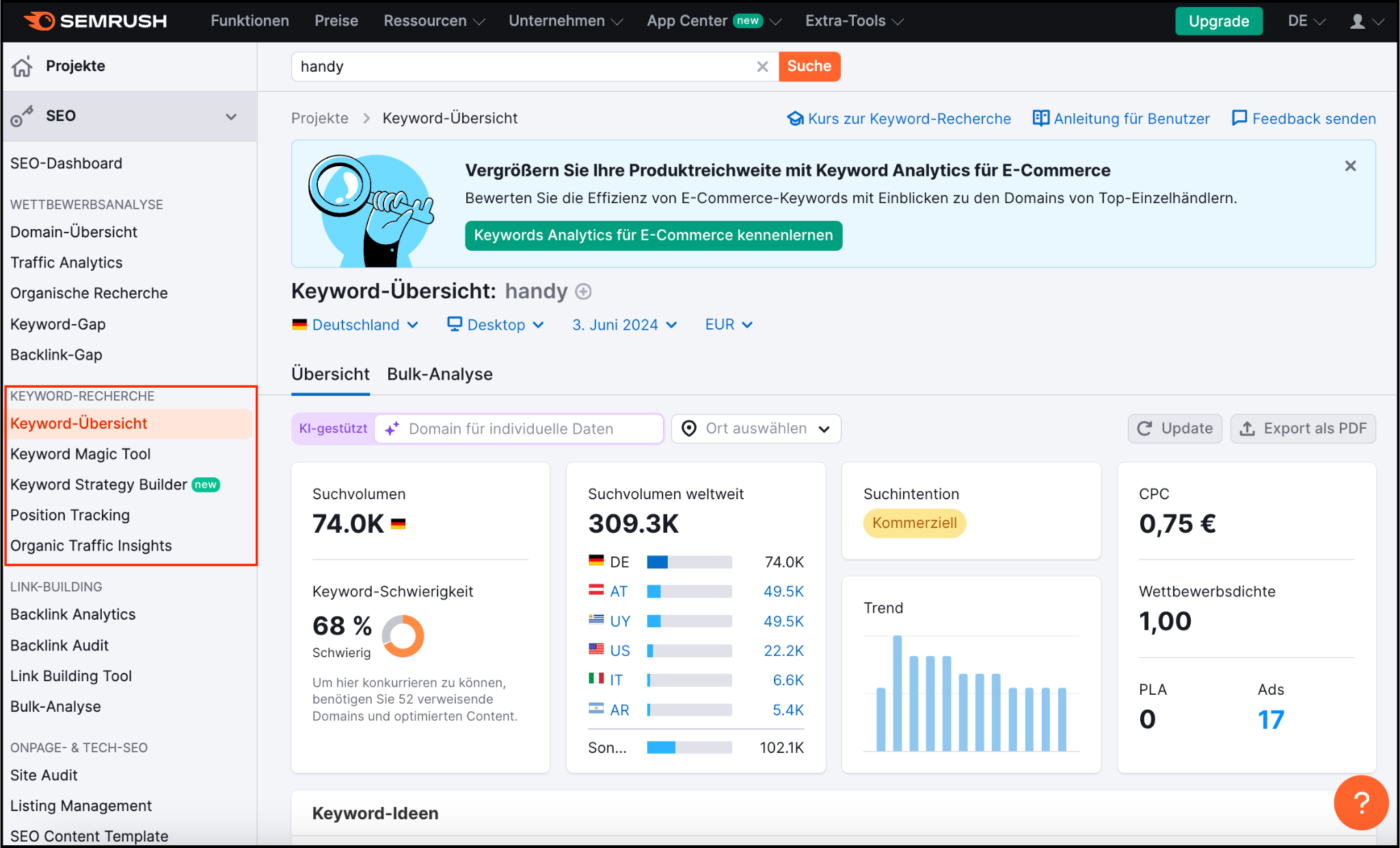Open Domain-Übersicht in sidebar
Screen dimensions: 1400x848
pyautogui.click(x=74, y=233)
